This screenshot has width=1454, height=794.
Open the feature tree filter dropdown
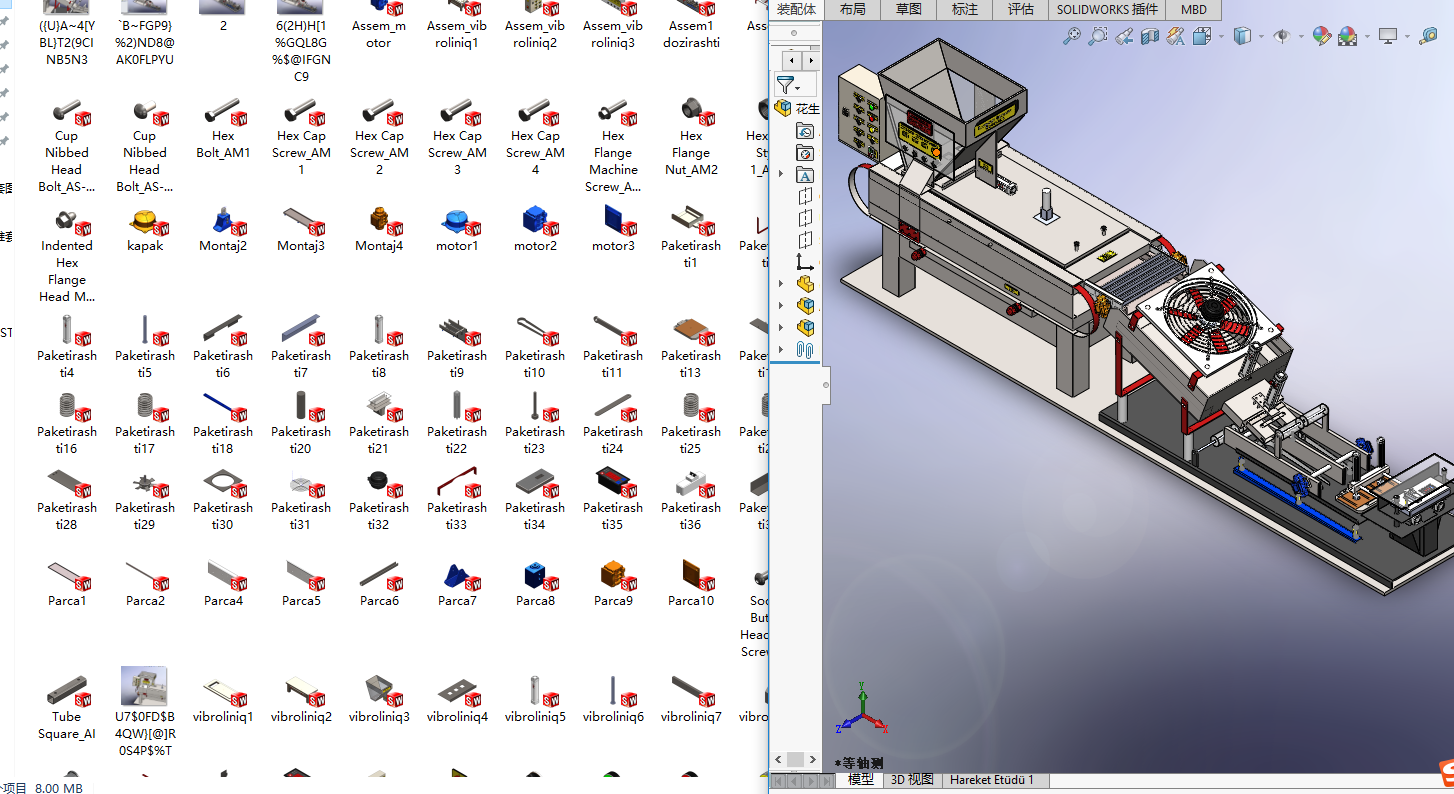tap(787, 85)
